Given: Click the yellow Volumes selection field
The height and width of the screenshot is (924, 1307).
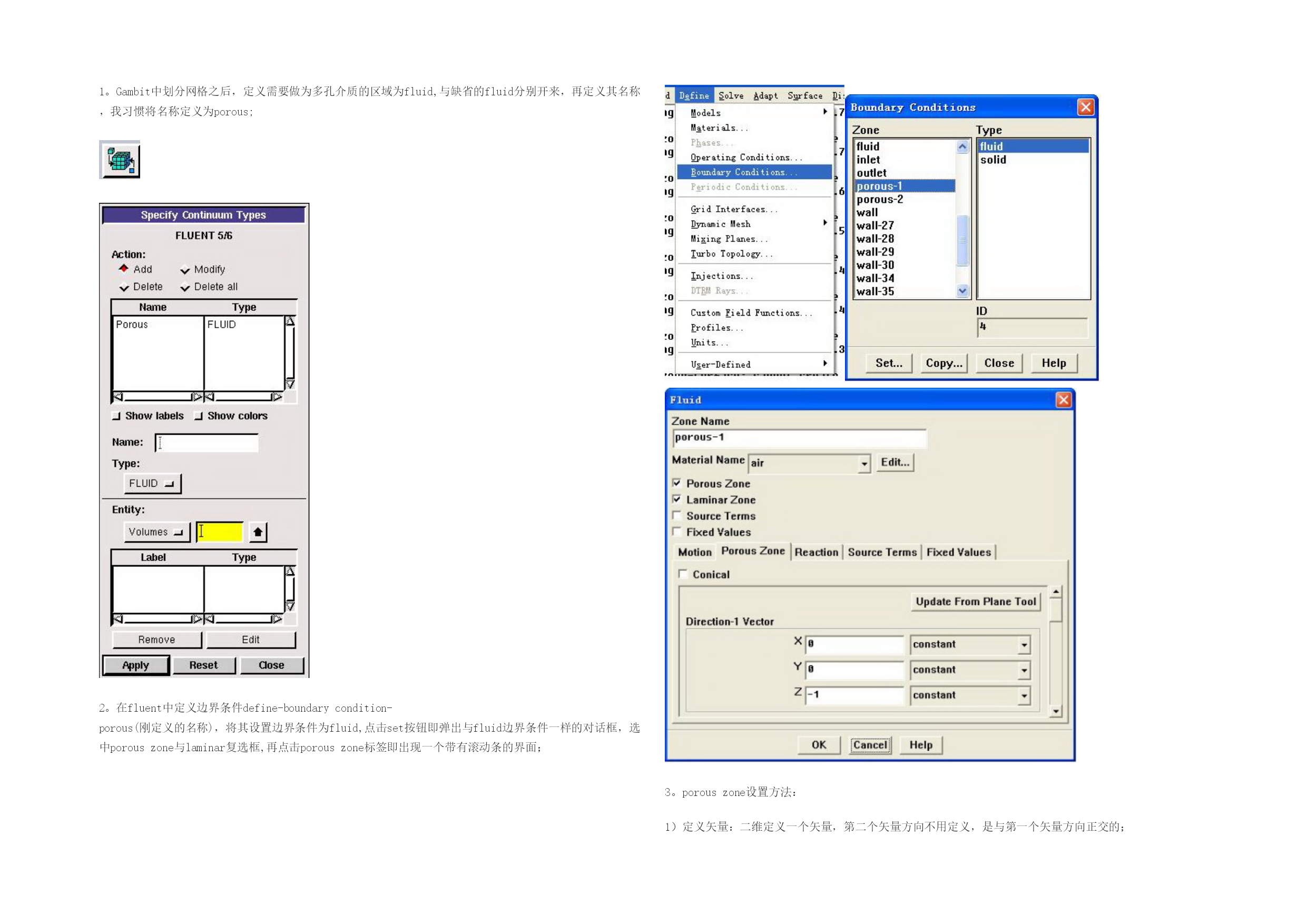Looking at the screenshot, I should coord(220,532).
